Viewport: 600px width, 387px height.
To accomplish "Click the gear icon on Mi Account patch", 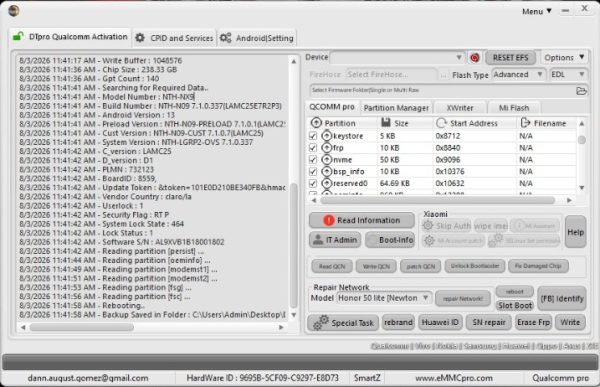I will tap(429, 240).
